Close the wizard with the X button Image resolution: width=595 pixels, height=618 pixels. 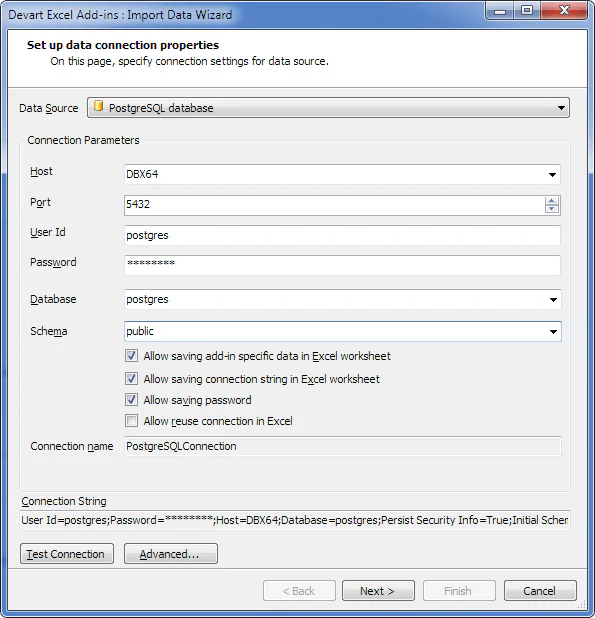[x=564, y=11]
